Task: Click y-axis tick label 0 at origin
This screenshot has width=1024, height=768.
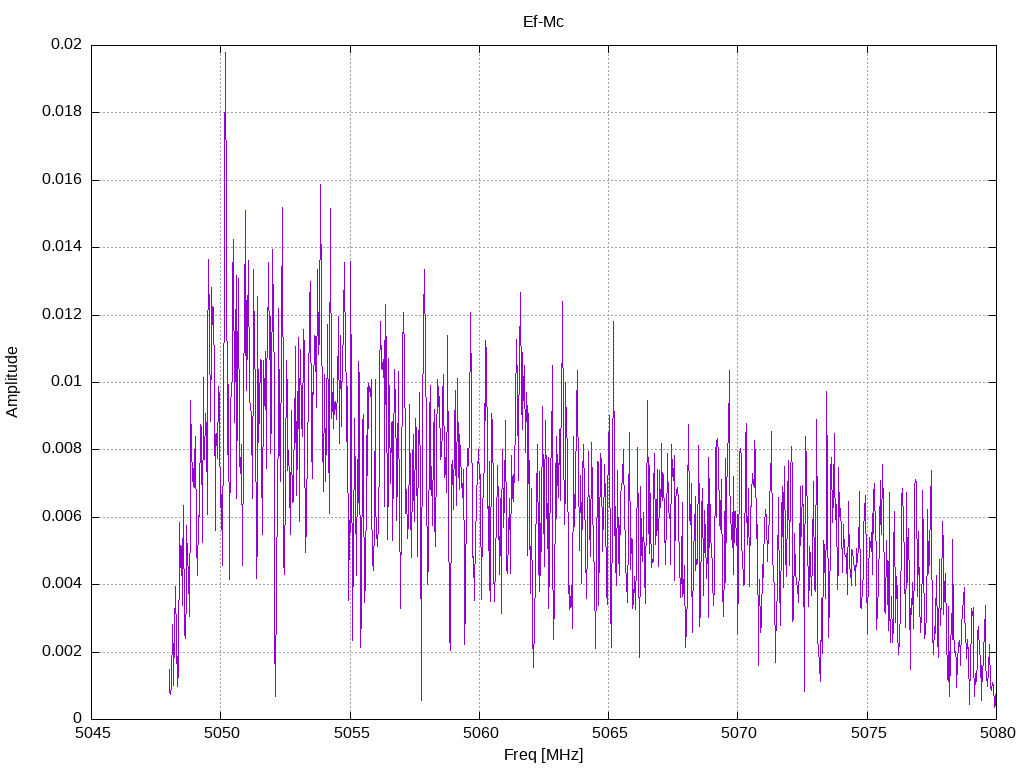Action: point(78,718)
